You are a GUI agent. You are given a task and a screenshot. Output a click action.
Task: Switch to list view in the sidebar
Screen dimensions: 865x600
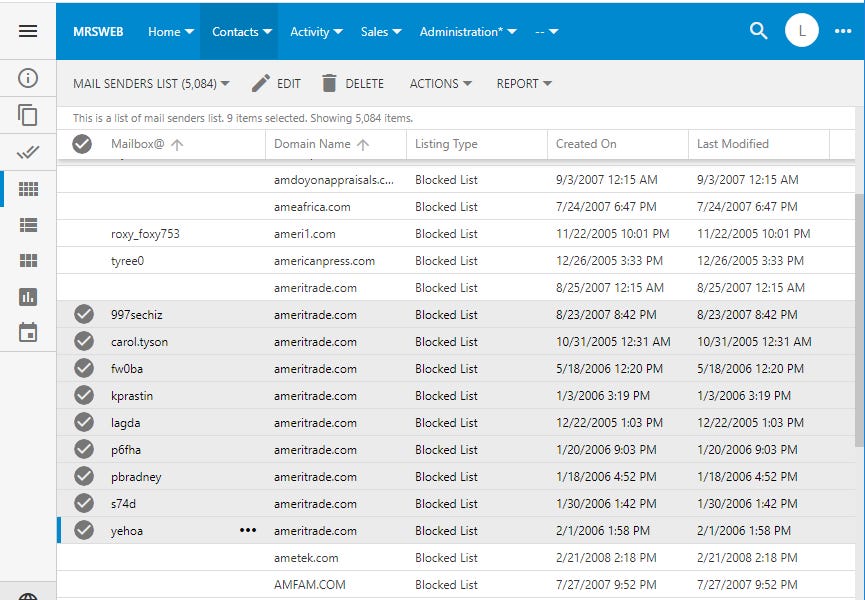28,226
